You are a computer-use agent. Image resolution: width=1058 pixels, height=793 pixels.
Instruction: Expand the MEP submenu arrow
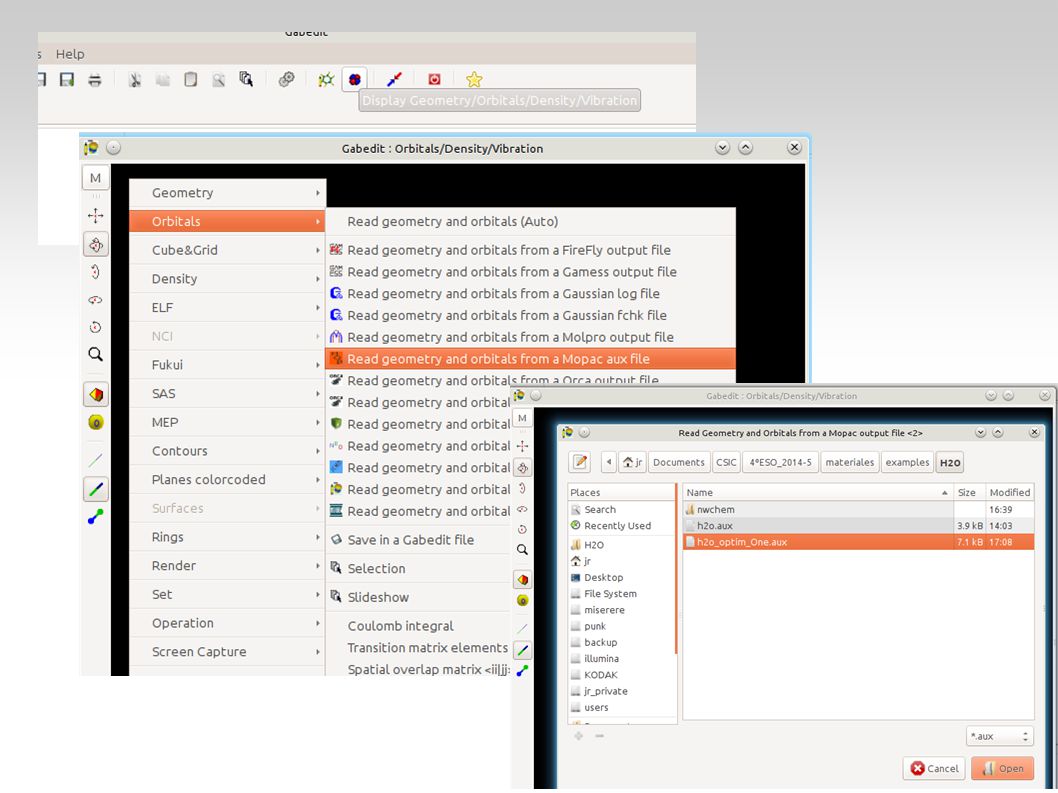(317, 422)
